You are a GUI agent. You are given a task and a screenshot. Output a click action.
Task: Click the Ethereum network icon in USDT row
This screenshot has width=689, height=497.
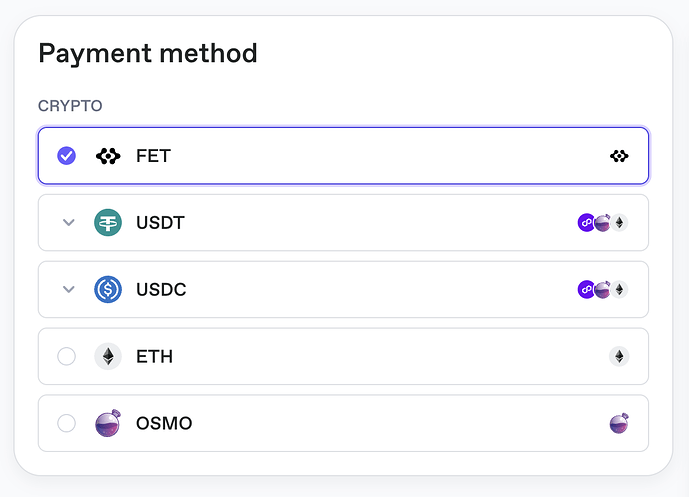pyautogui.click(x=620, y=223)
